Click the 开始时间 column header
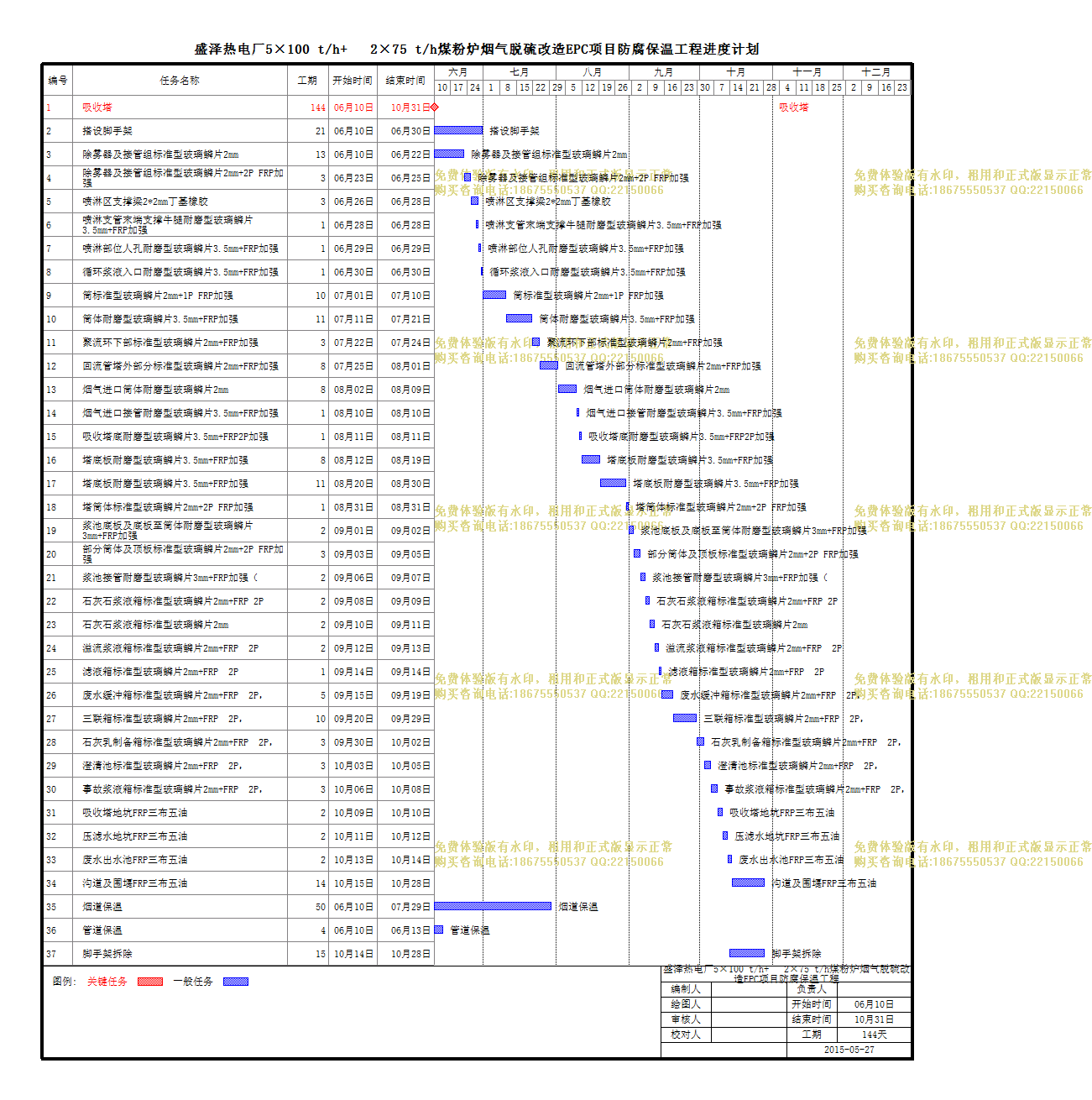The image size is (1092, 1100). (353, 81)
